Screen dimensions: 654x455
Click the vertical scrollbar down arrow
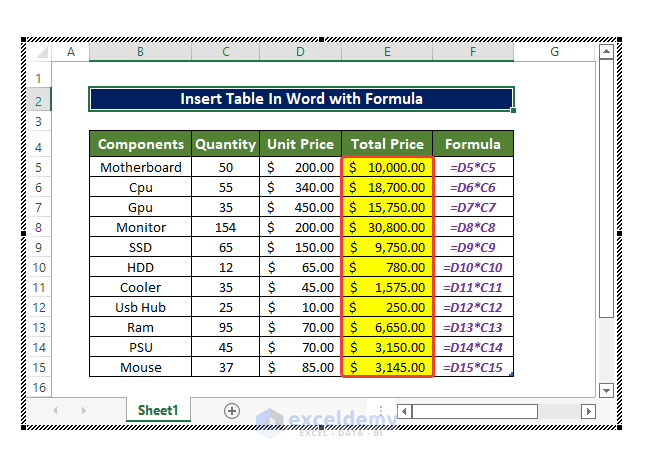[x=606, y=391]
